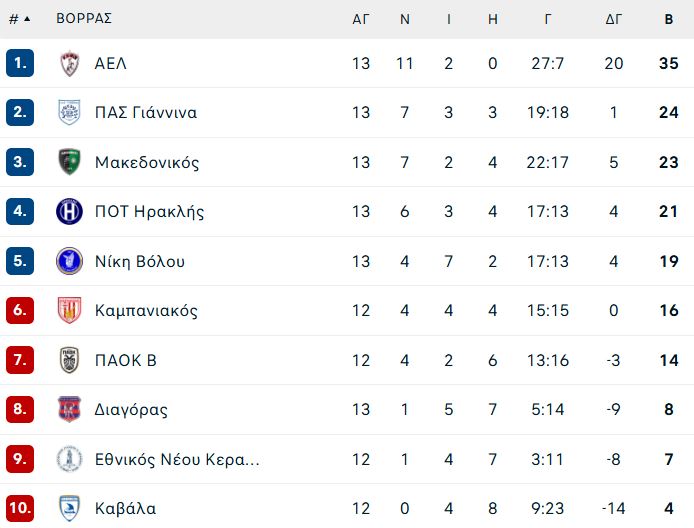Screen dimensions: 694x528
Task: Sort by the ΔΓ goal difference header
Action: point(613,19)
